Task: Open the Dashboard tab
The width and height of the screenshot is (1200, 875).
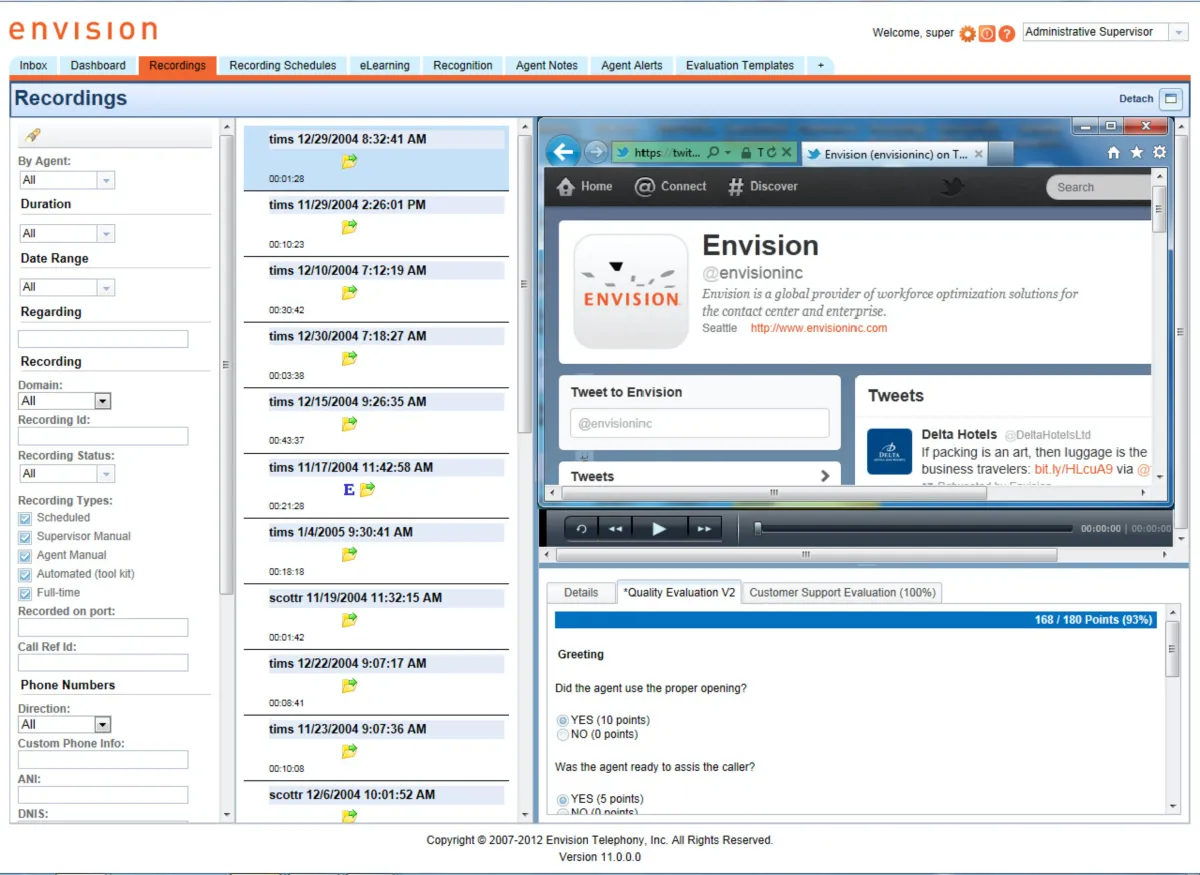Action: [x=98, y=66]
